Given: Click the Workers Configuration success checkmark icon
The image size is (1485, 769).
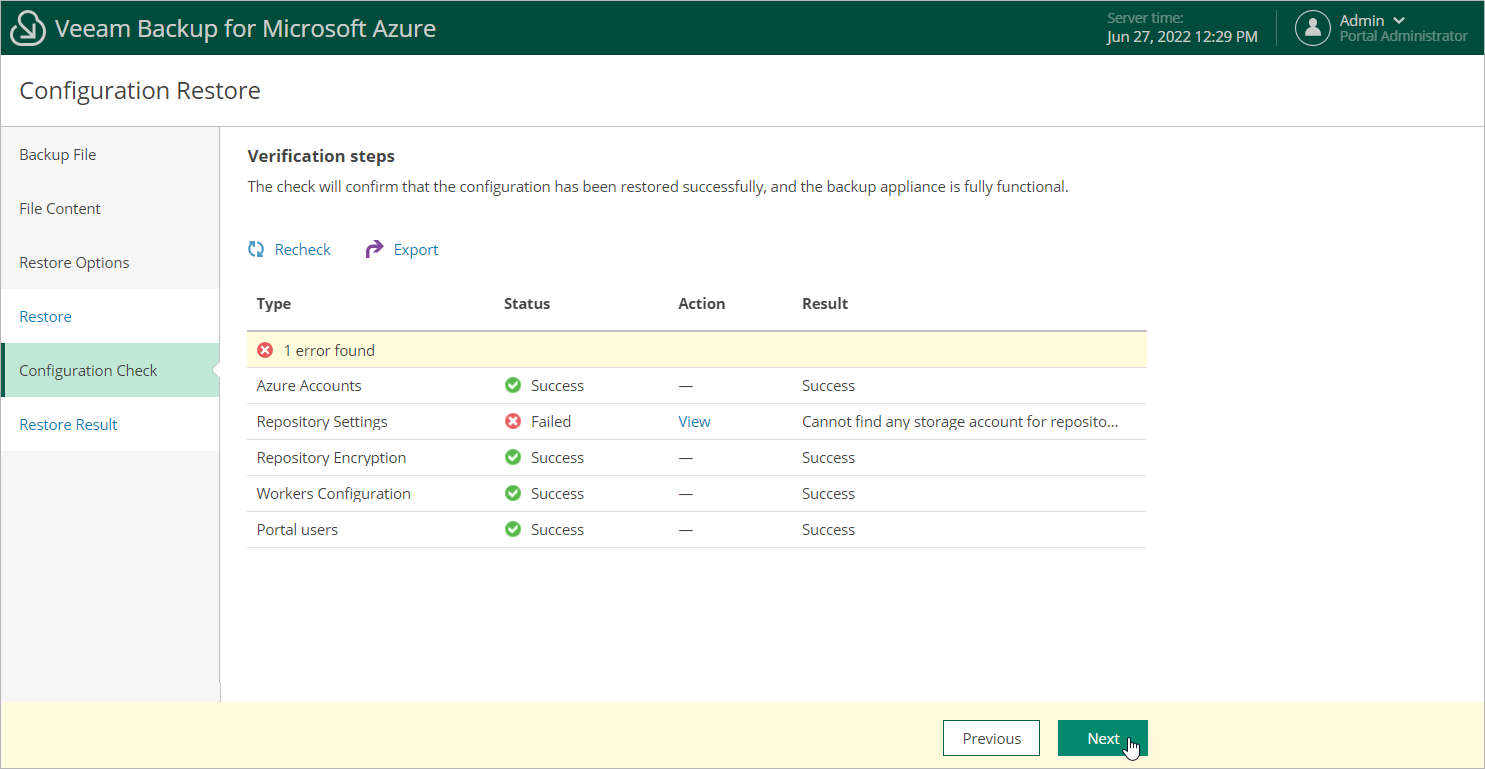Looking at the screenshot, I should [x=513, y=494].
